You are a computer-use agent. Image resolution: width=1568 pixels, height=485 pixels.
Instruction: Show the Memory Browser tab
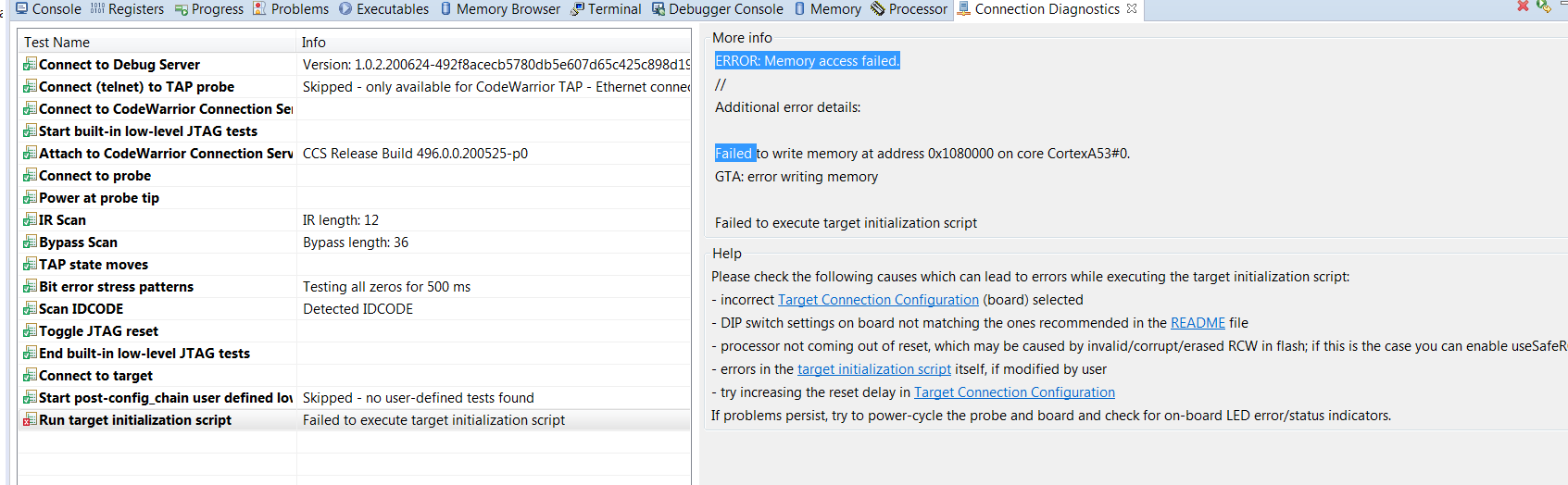[500, 9]
